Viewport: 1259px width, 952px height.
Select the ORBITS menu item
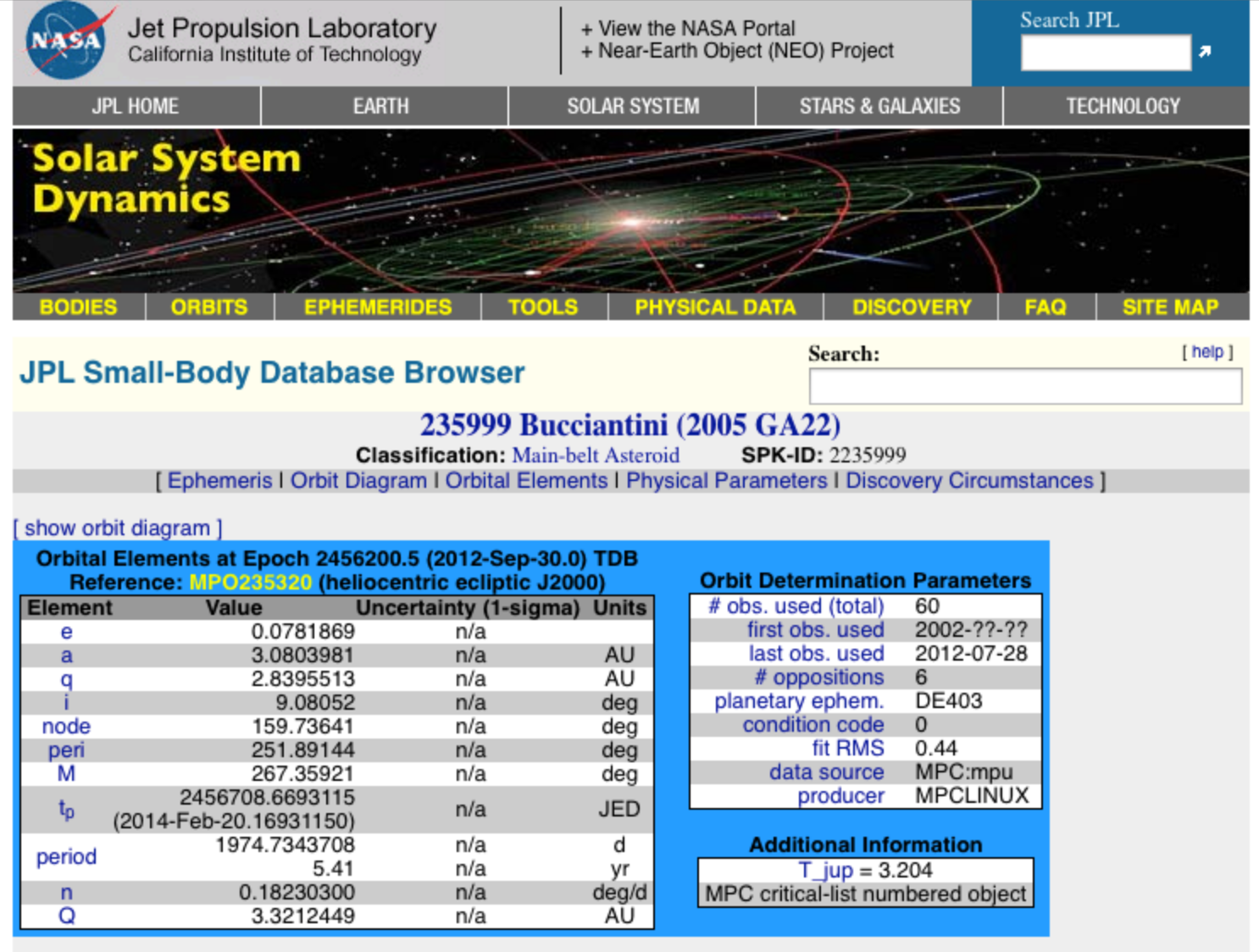coord(209,307)
